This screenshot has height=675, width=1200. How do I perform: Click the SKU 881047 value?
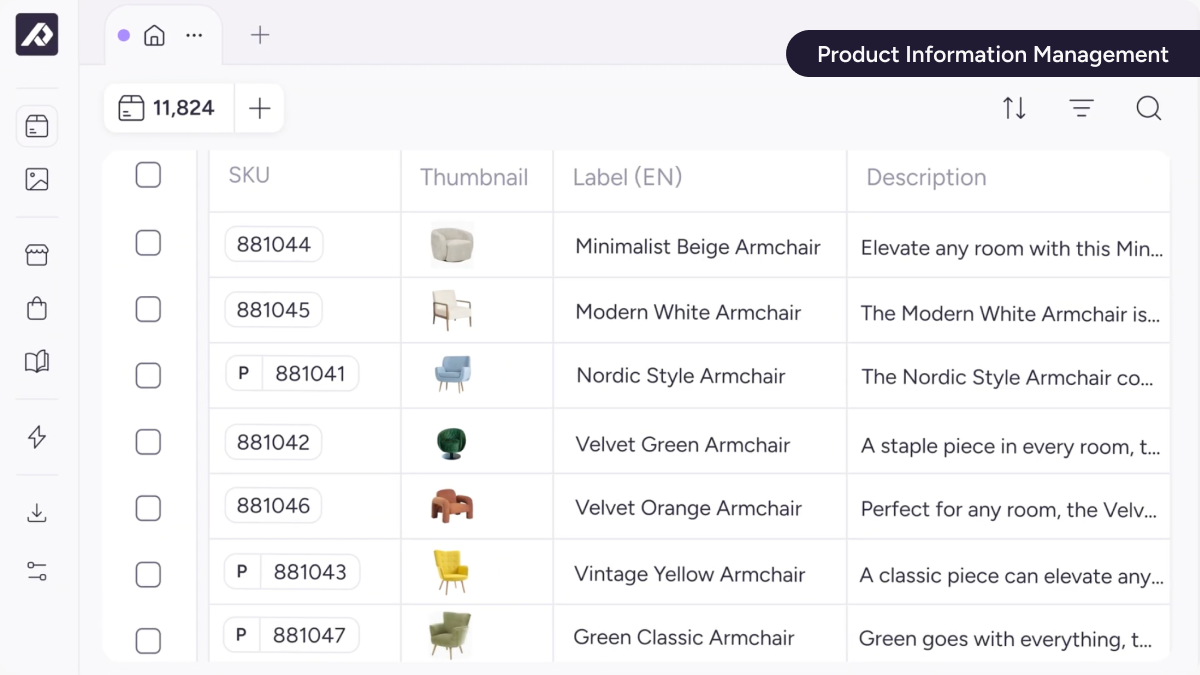click(x=309, y=635)
